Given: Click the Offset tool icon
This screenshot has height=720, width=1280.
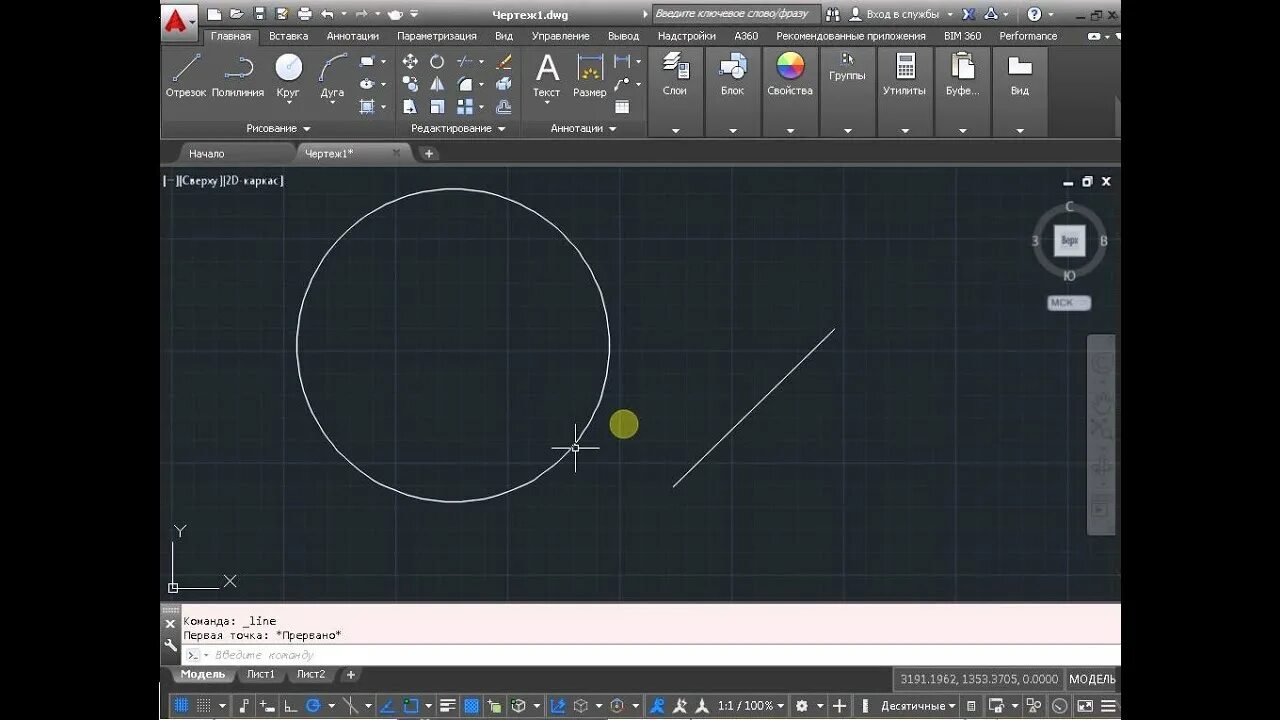Looking at the screenshot, I should pos(503,106).
